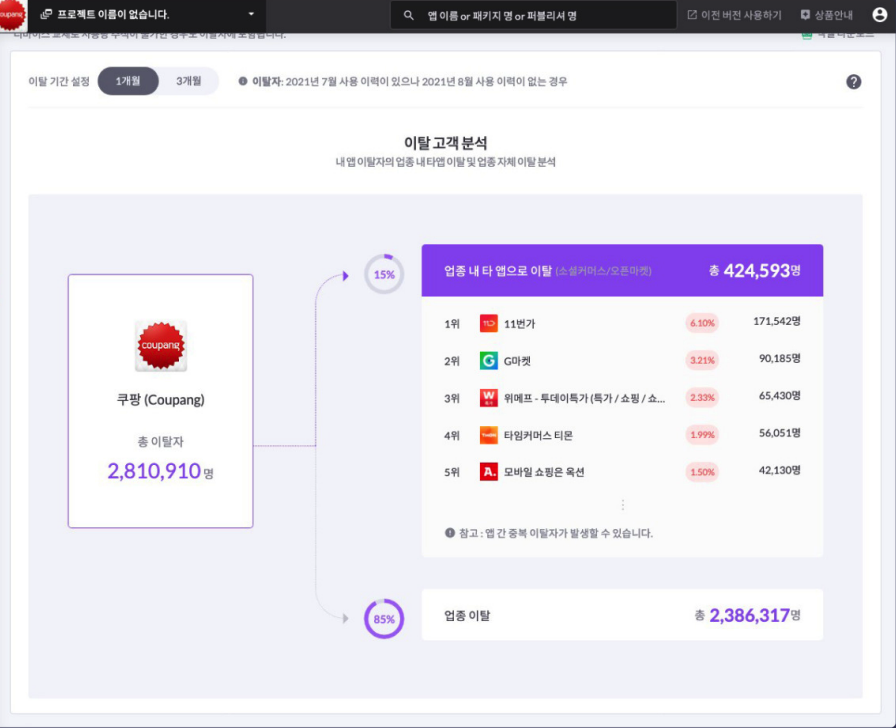Focus the app name or package search field

533,15
